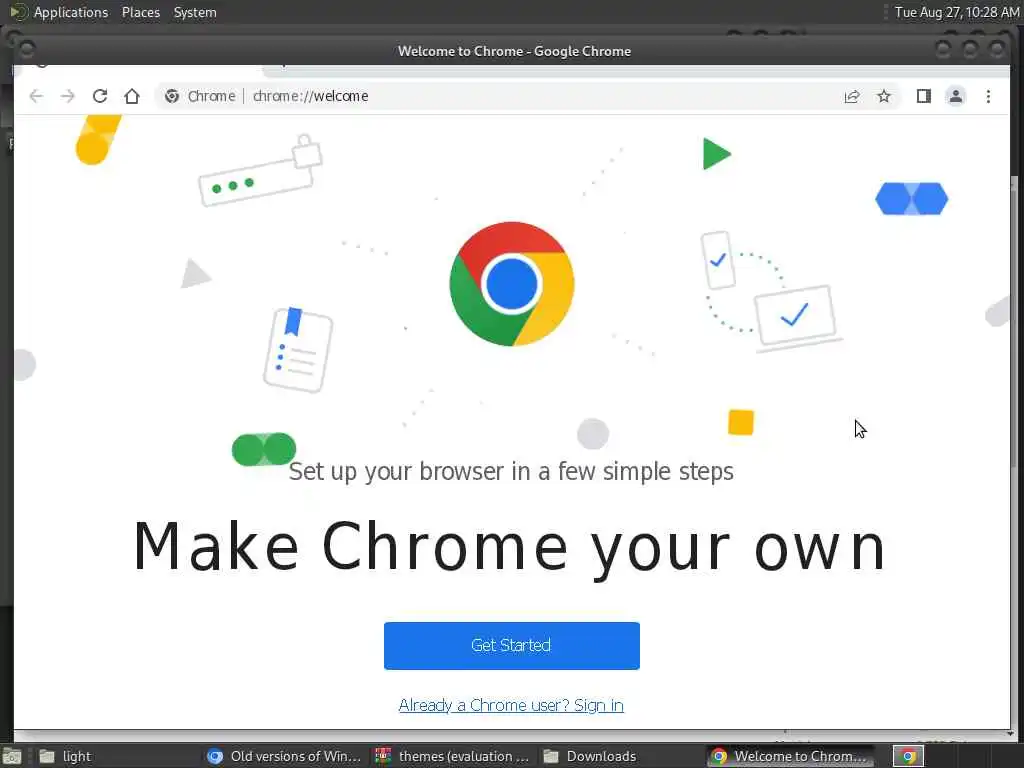
Task: Open the Places menu
Action: [140, 12]
